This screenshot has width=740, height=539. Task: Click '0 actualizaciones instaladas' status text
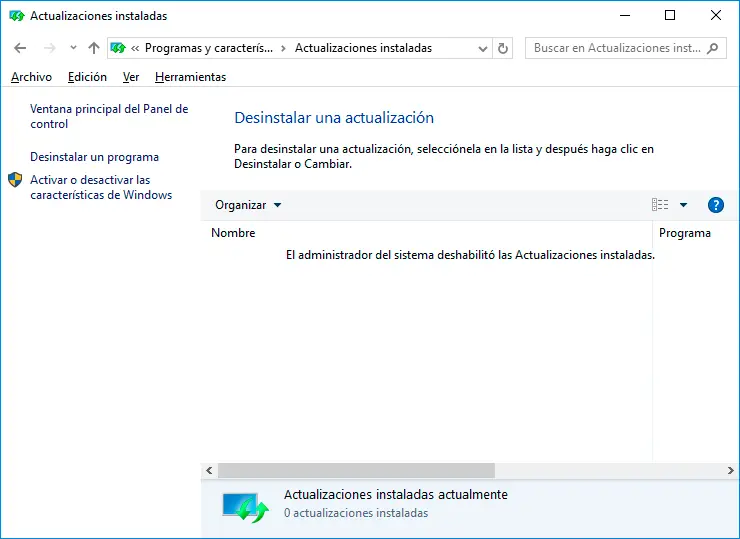pos(356,513)
